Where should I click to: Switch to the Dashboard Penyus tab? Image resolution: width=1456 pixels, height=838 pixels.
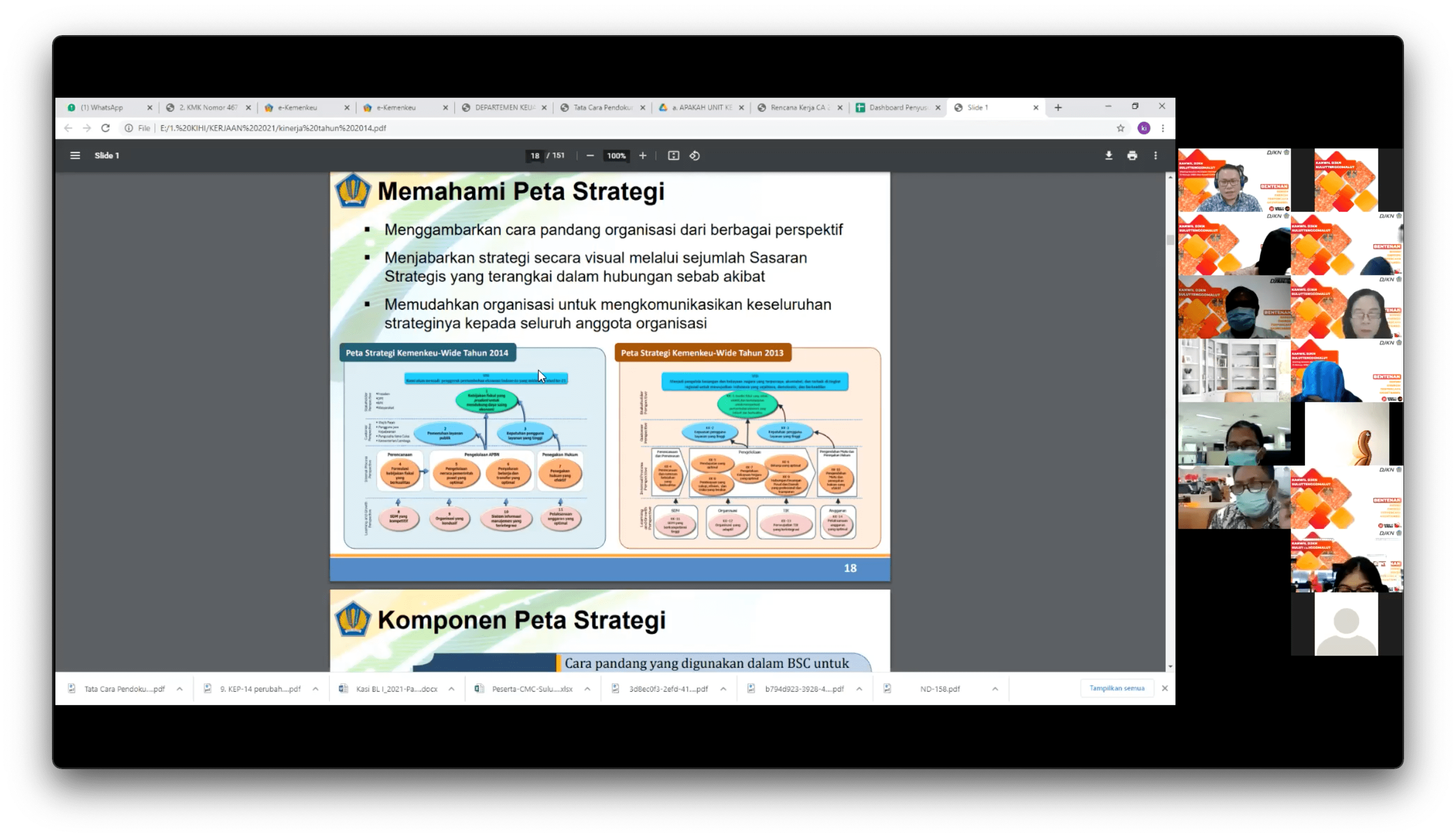click(x=896, y=107)
